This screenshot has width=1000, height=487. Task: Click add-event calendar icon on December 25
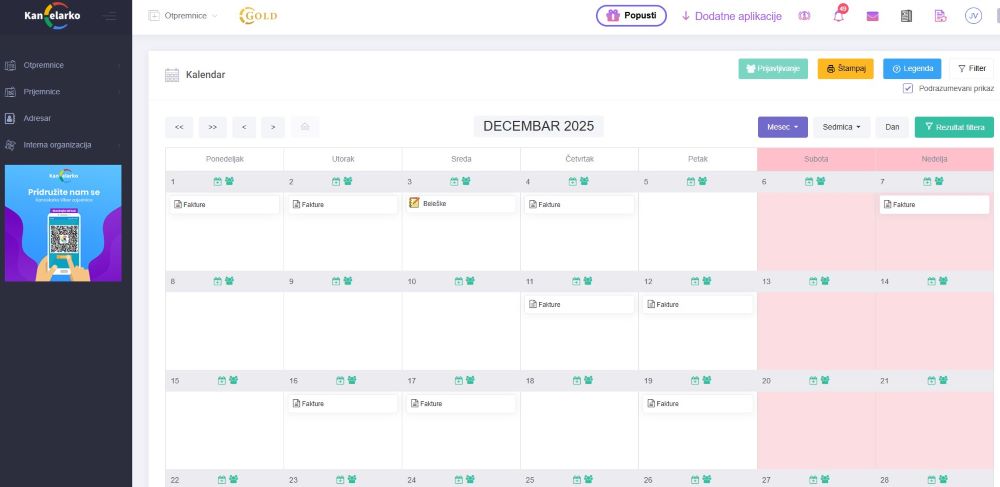577,479
